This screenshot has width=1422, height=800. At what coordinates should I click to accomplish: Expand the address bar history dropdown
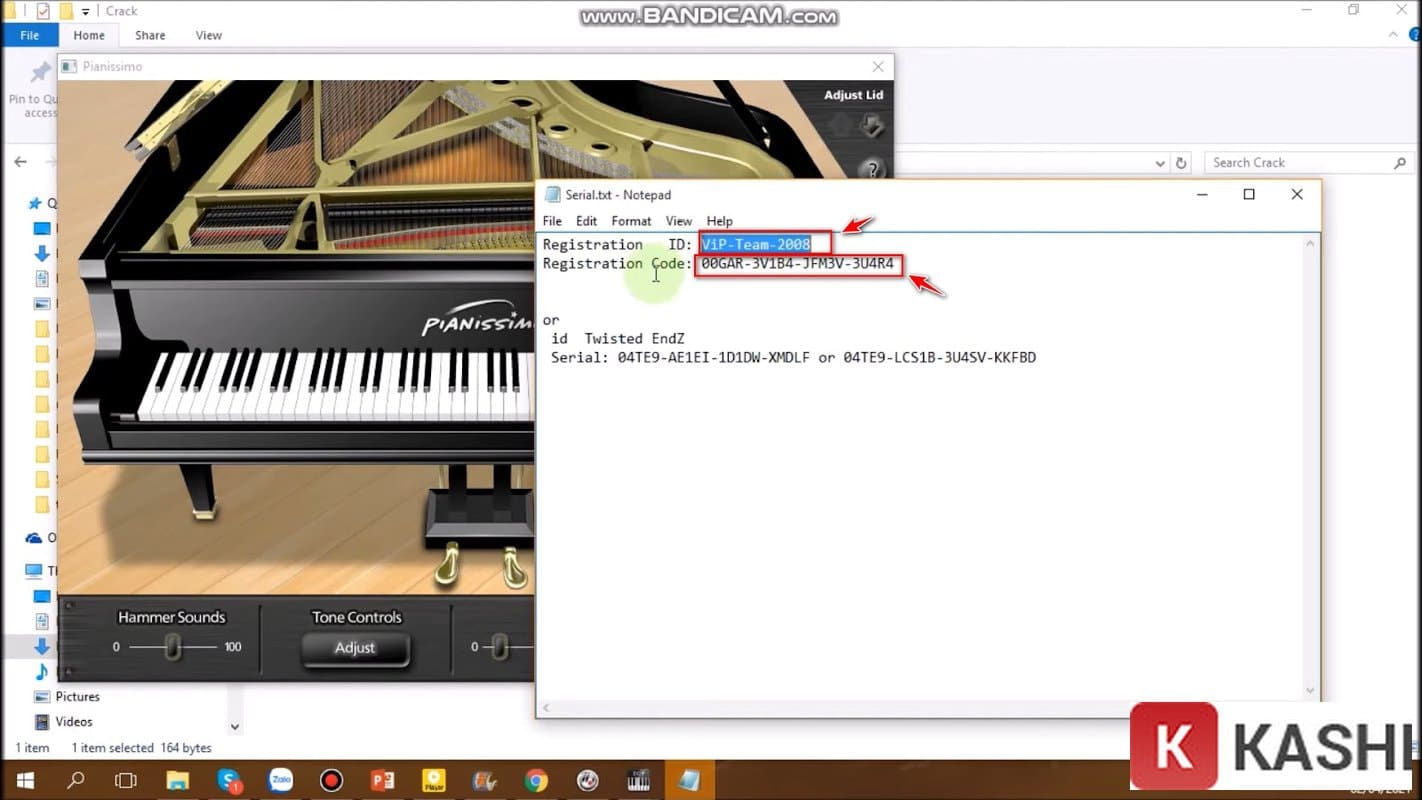[1160, 163]
